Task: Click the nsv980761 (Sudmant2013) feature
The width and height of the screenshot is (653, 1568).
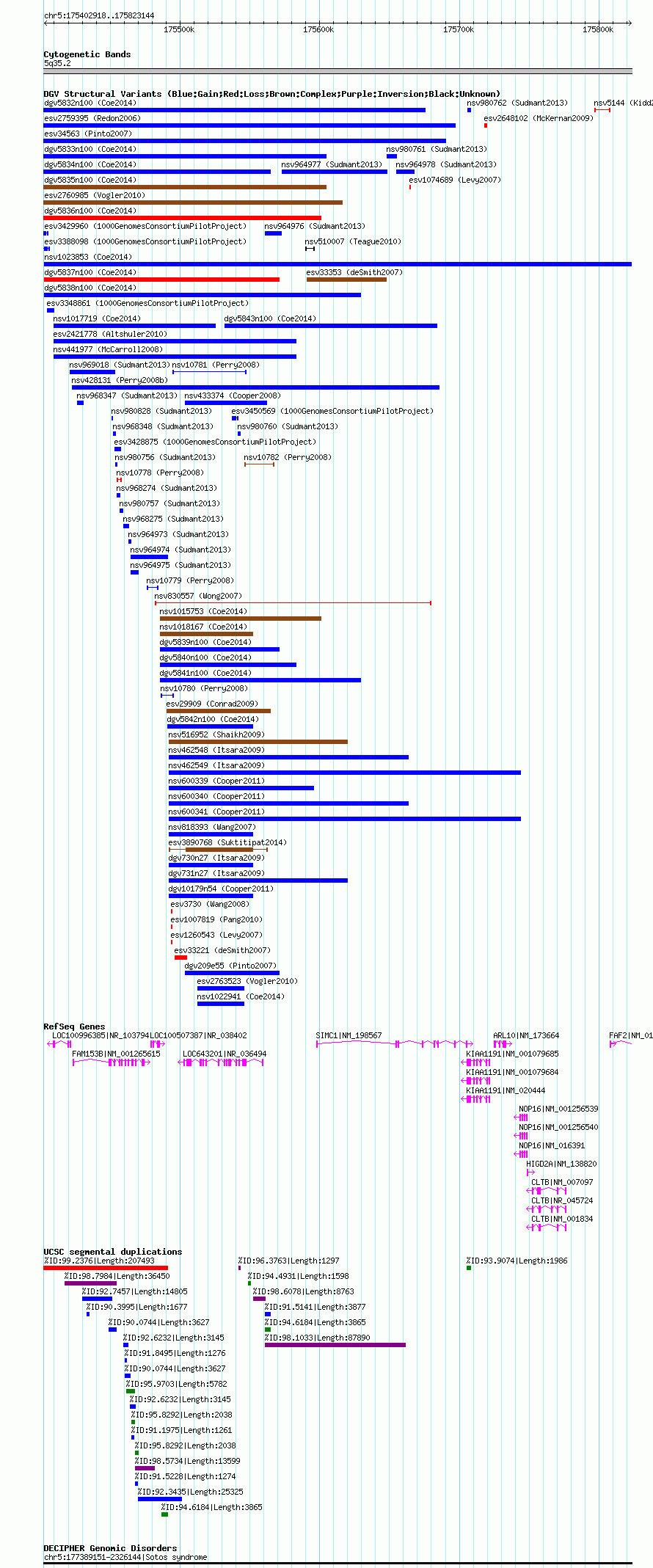Action: [392, 156]
